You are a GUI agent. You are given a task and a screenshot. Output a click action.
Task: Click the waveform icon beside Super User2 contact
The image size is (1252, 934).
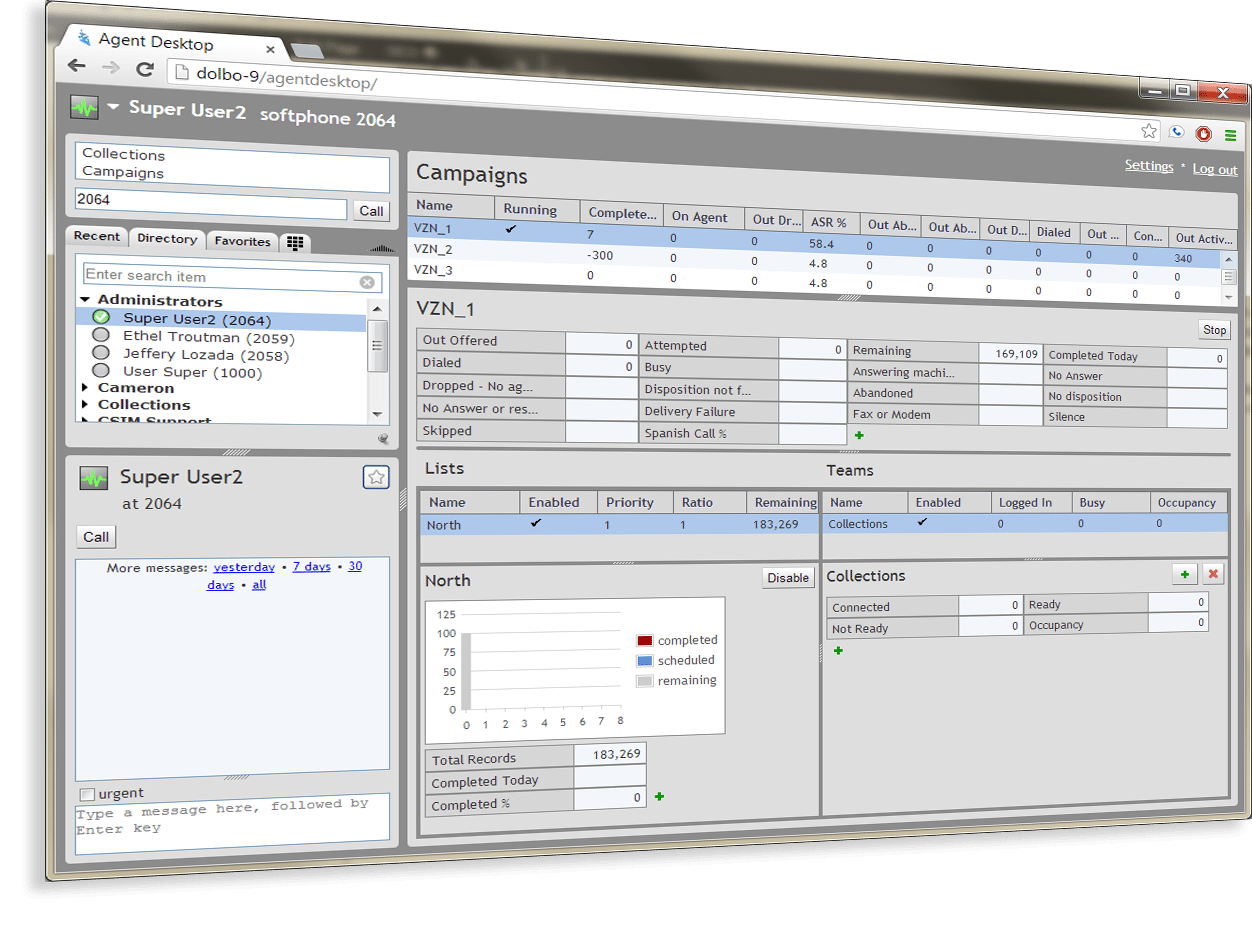point(94,479)
